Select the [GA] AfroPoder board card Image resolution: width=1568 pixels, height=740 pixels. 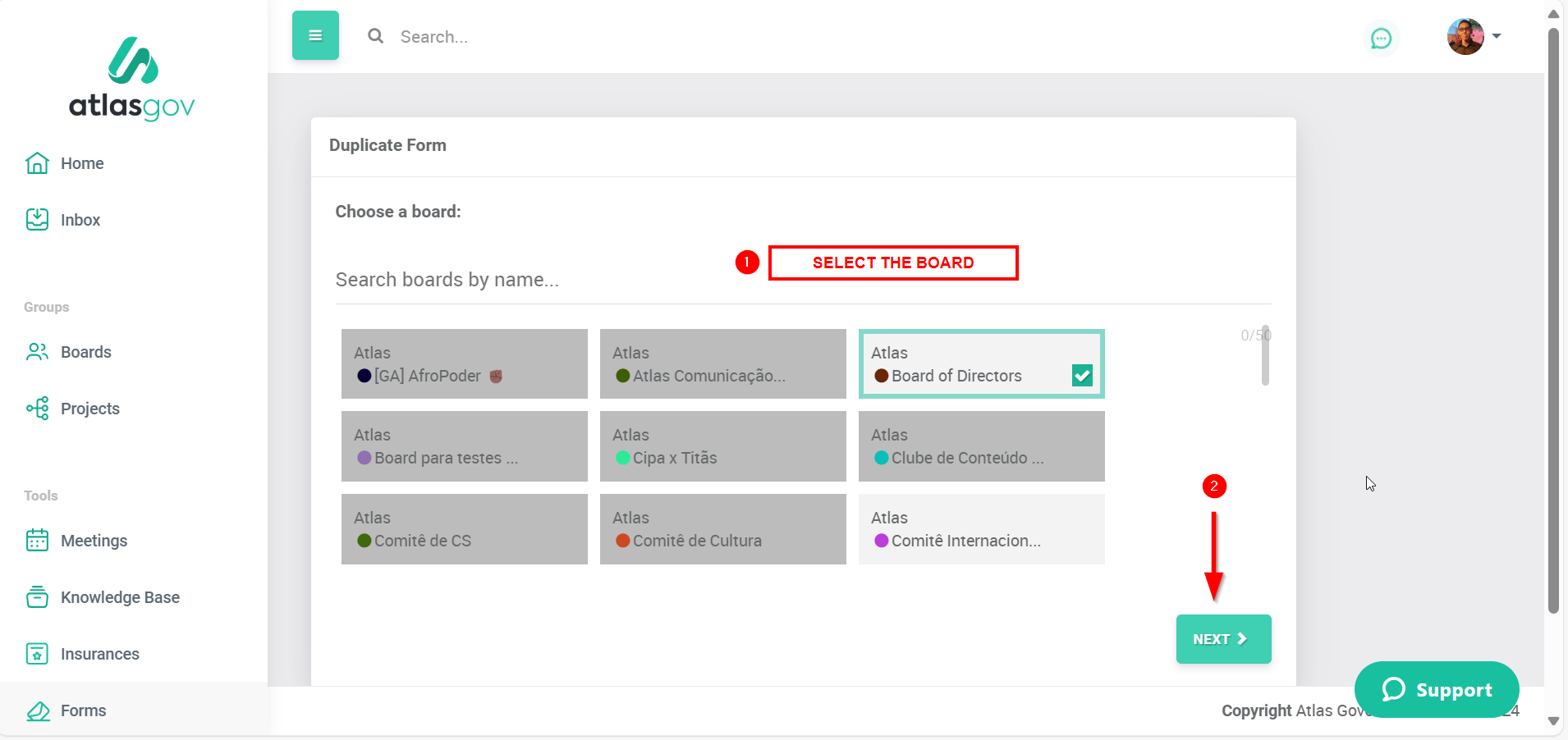(465, 364)
